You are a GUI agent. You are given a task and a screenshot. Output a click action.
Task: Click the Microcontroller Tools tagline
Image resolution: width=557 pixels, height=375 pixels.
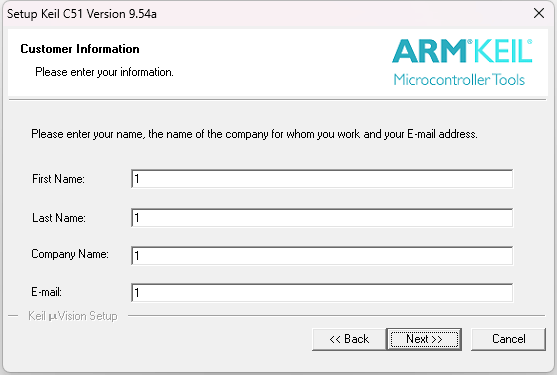(x=459, y=80)
